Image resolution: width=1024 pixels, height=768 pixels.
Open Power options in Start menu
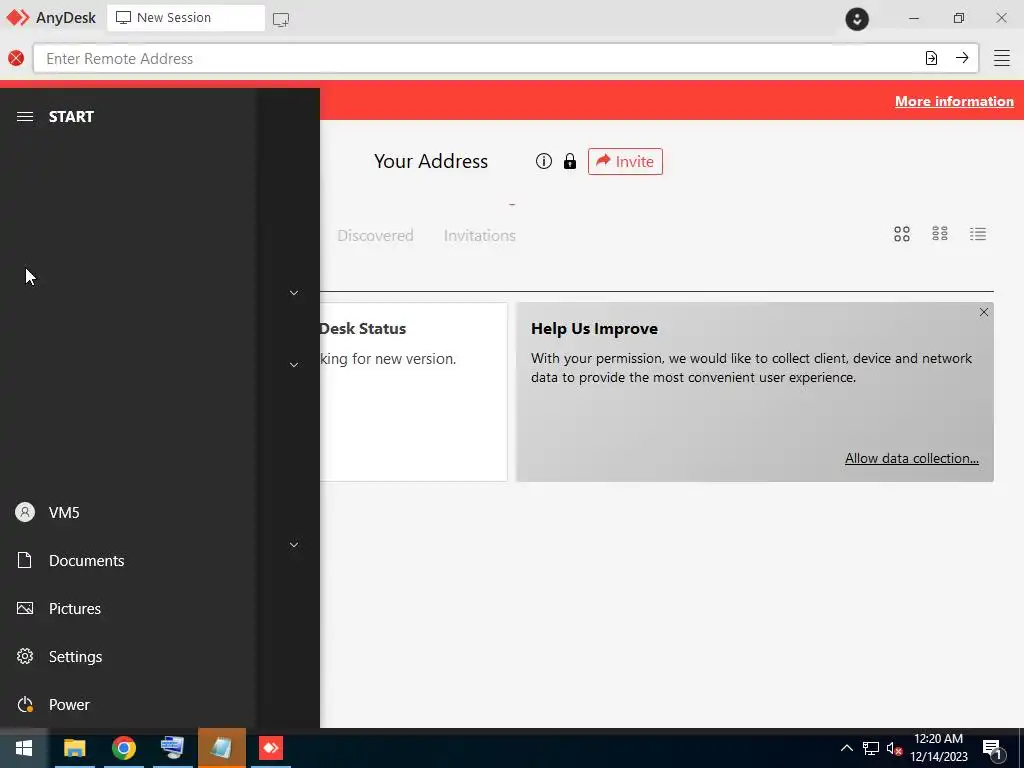tap(127, 705)
